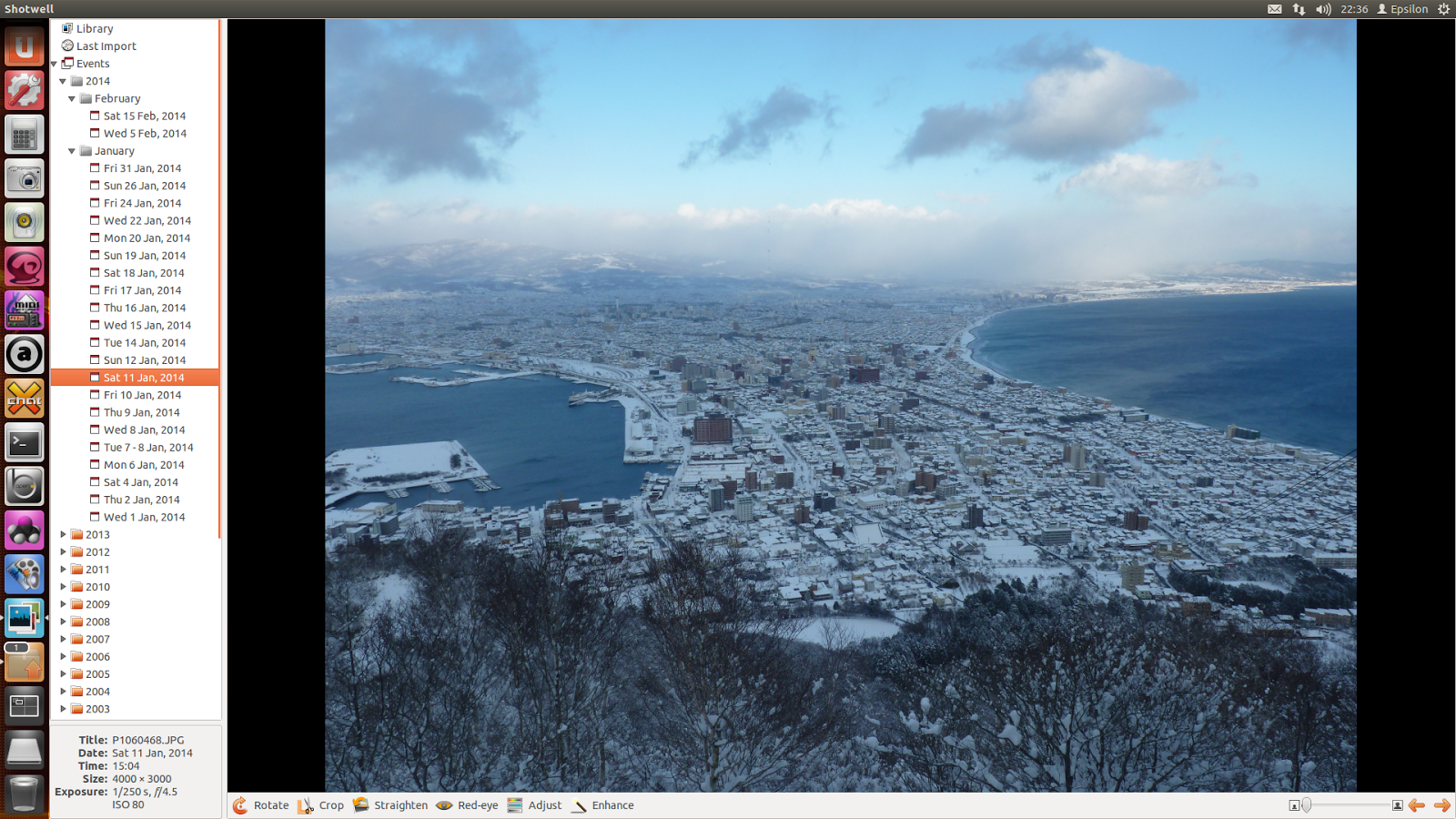Click the Enhance button
Viewport: 1456px width, 819px height.
(602, 805)
